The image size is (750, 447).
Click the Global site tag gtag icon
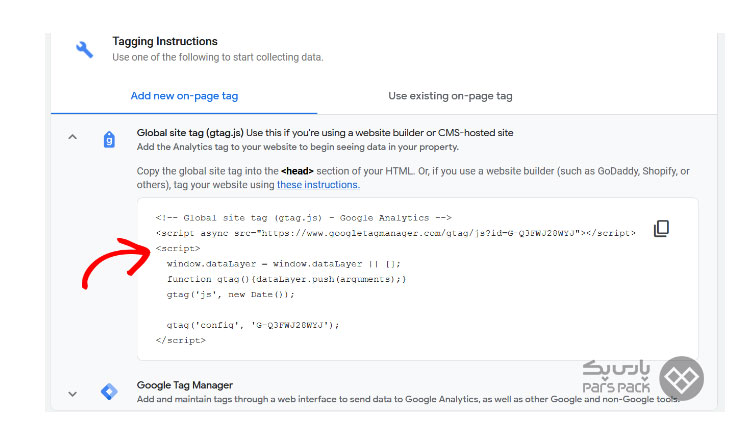pyautogui.click(x=109, y=140)
